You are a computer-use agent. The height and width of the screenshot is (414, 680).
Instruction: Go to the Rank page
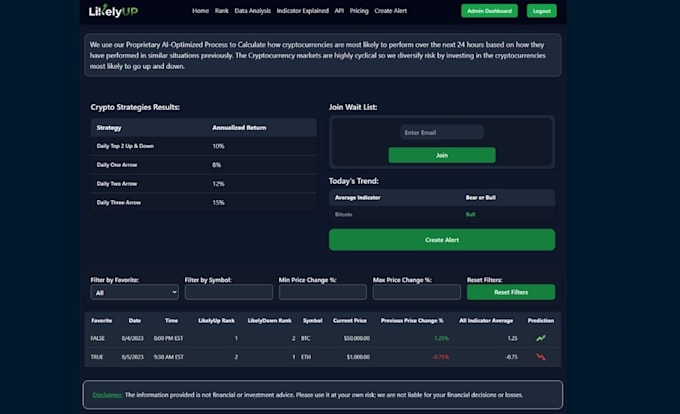222,11
